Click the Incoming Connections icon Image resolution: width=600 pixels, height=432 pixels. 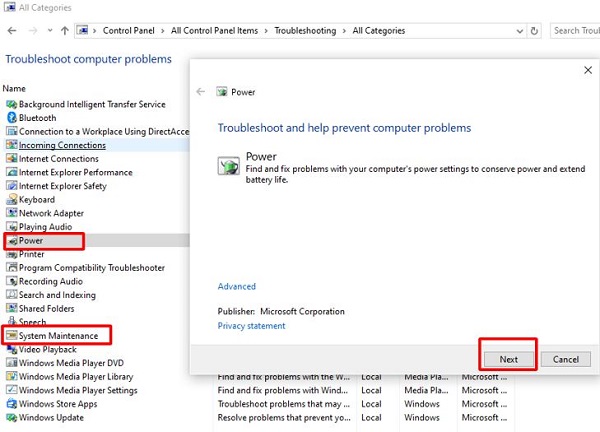point(12,145)
